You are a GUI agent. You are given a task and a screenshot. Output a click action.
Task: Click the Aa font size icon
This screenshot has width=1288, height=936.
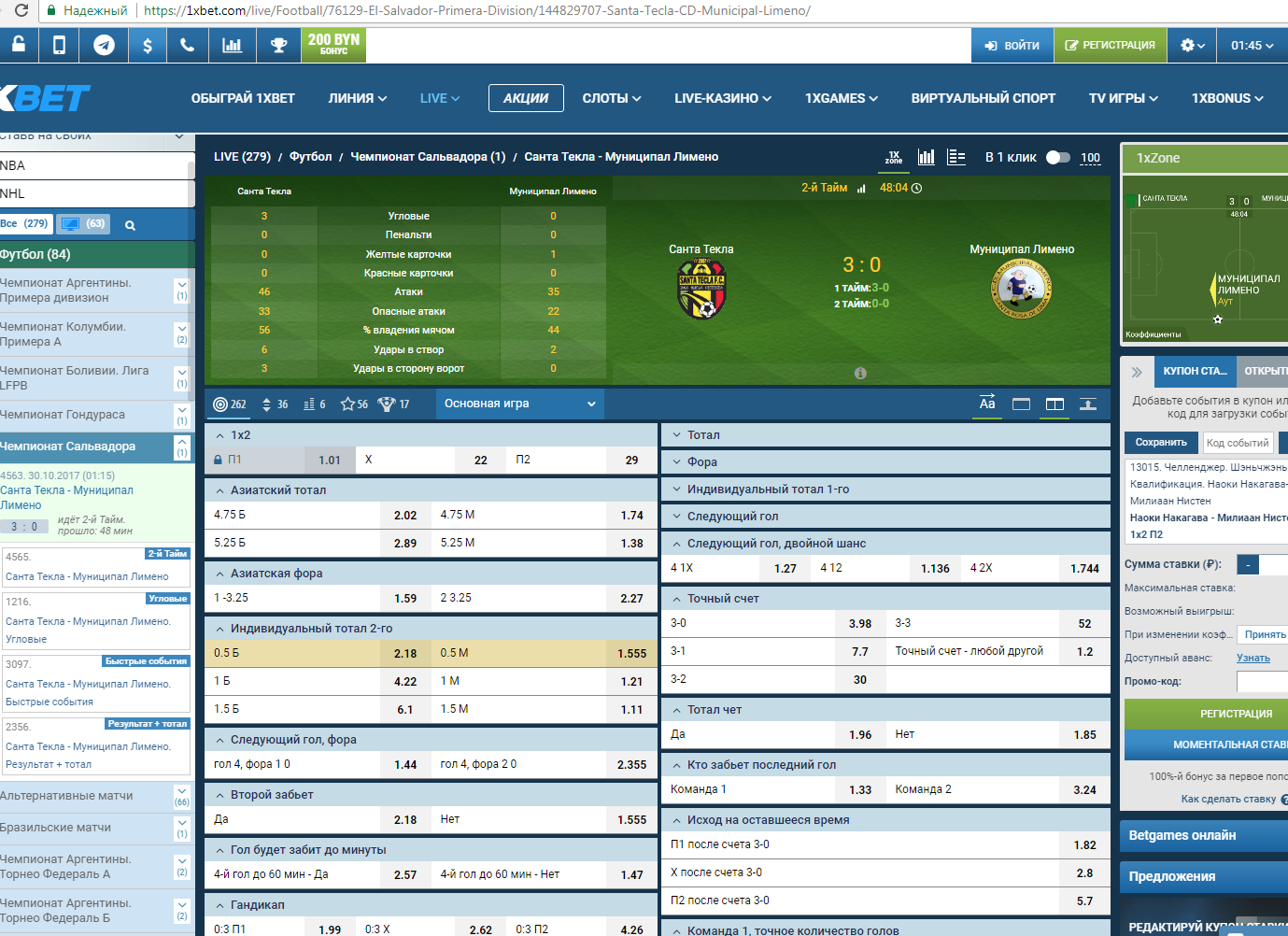point(987,404)
